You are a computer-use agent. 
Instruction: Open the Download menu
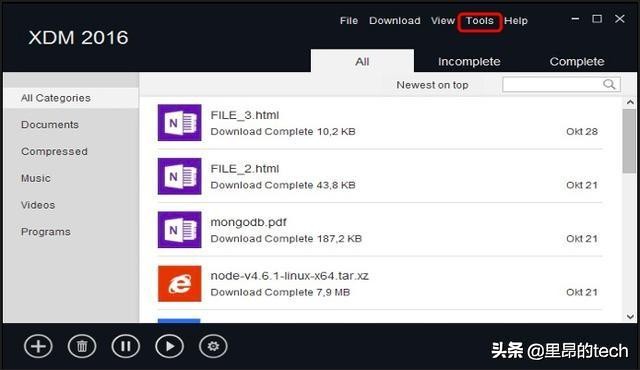(395, 21)
